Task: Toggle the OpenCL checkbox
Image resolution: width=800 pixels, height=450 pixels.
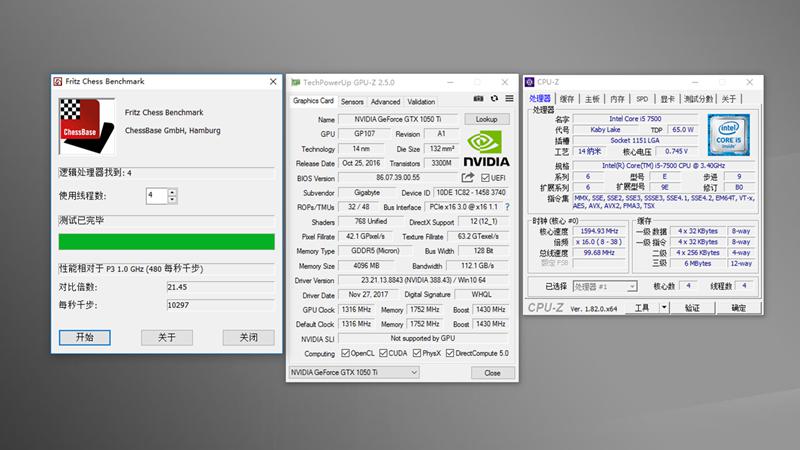Action: (345, 353)
